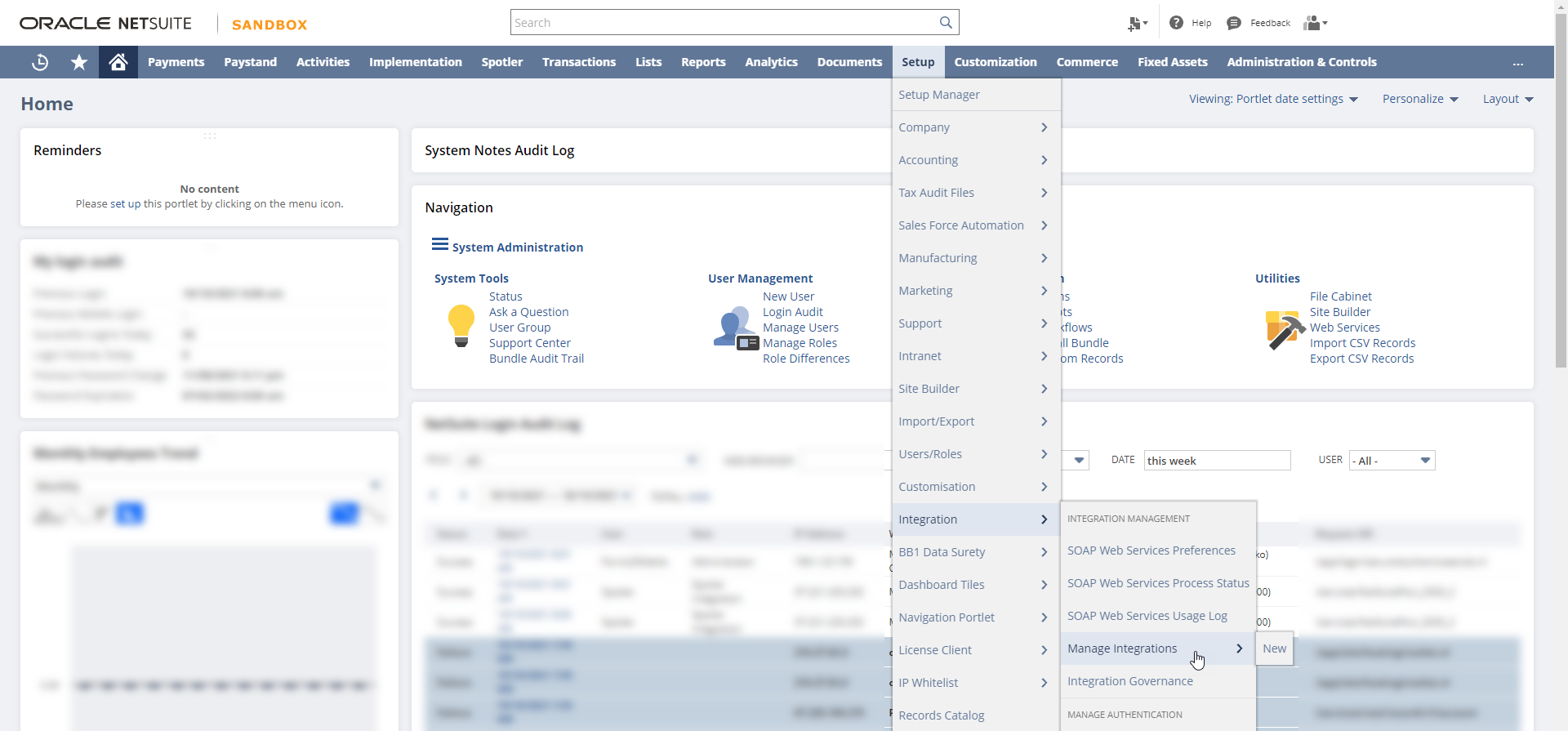Open the user role profile icon
Viewport: 1568px width, 731px height.
(x=1316, y=23)
